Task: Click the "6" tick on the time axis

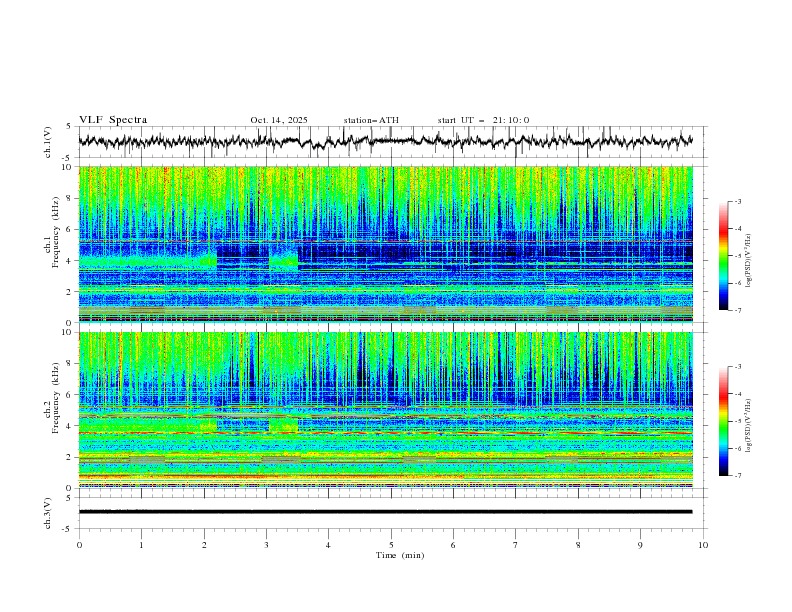Action: click(x=453, y=545)
